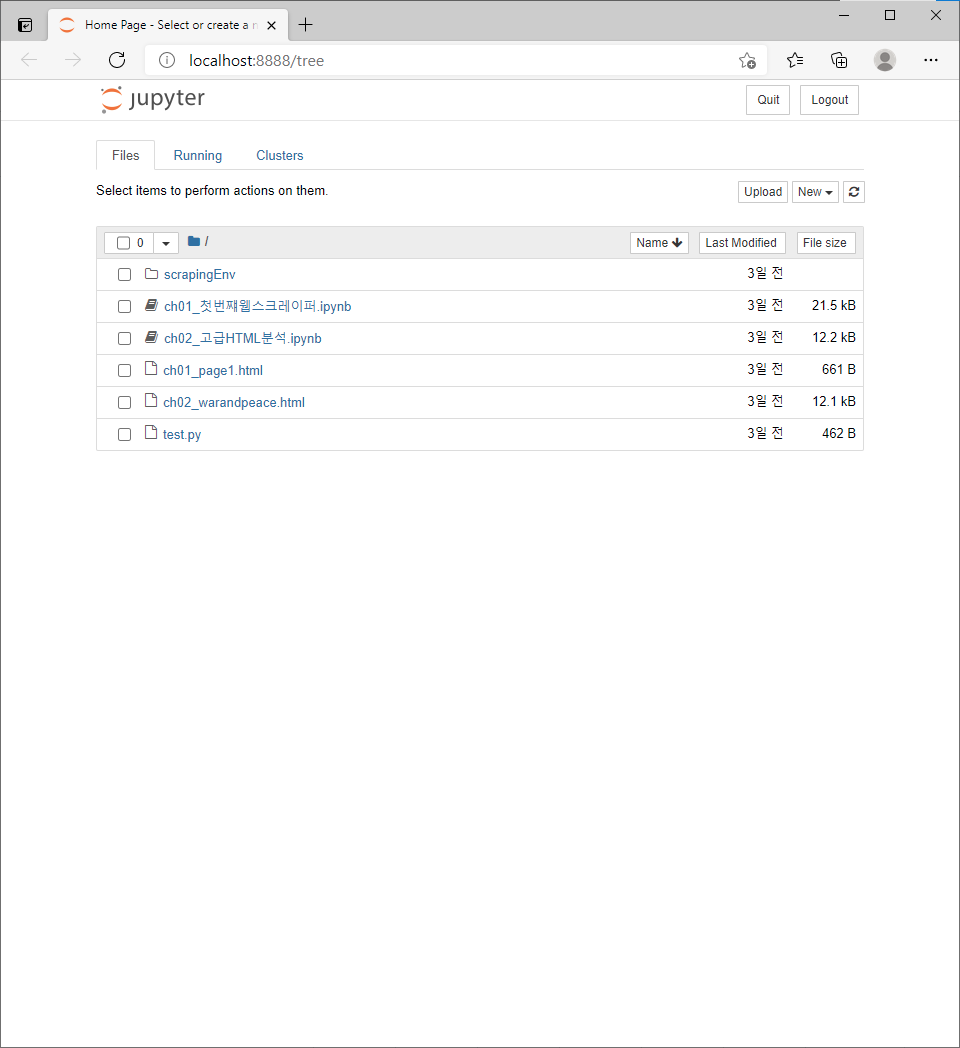Screen dimensions: 960x1048
Task: Open browser Settings and more menu
Action: [x=931, y=60]
